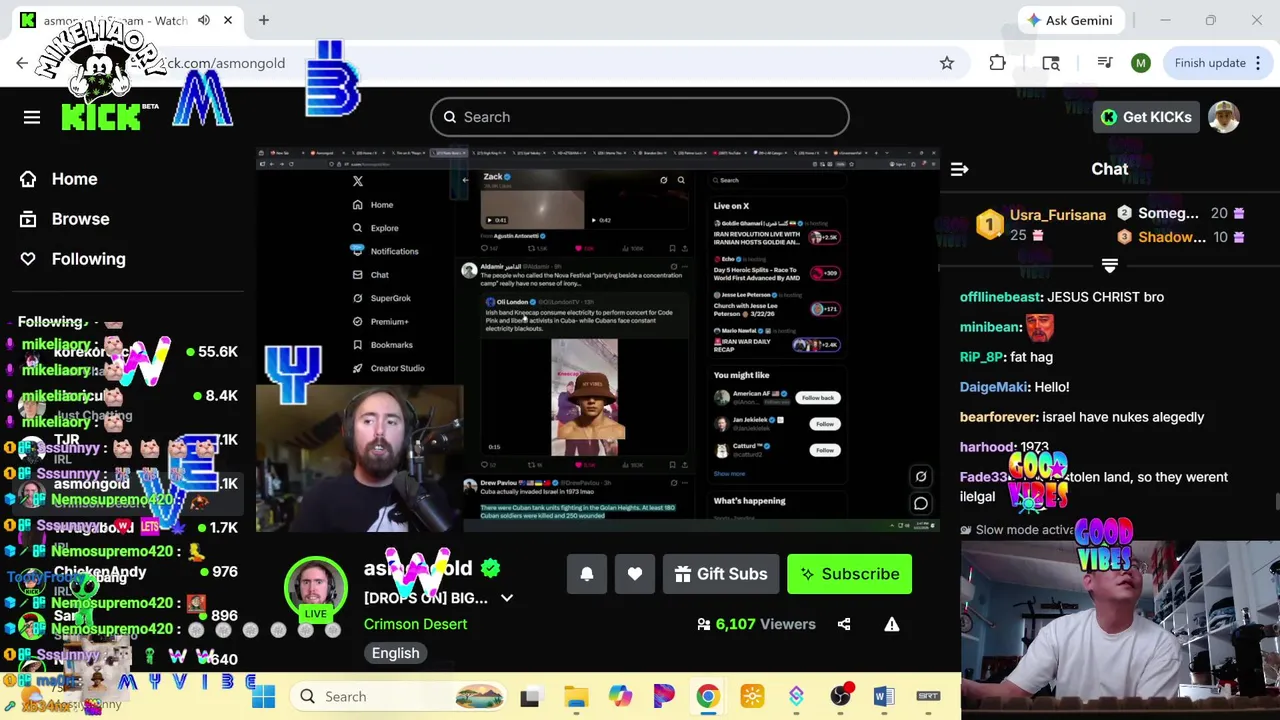Open Task View on taskbar
The width and height of the screenshot is (1280, 720).
coord(530,697)
